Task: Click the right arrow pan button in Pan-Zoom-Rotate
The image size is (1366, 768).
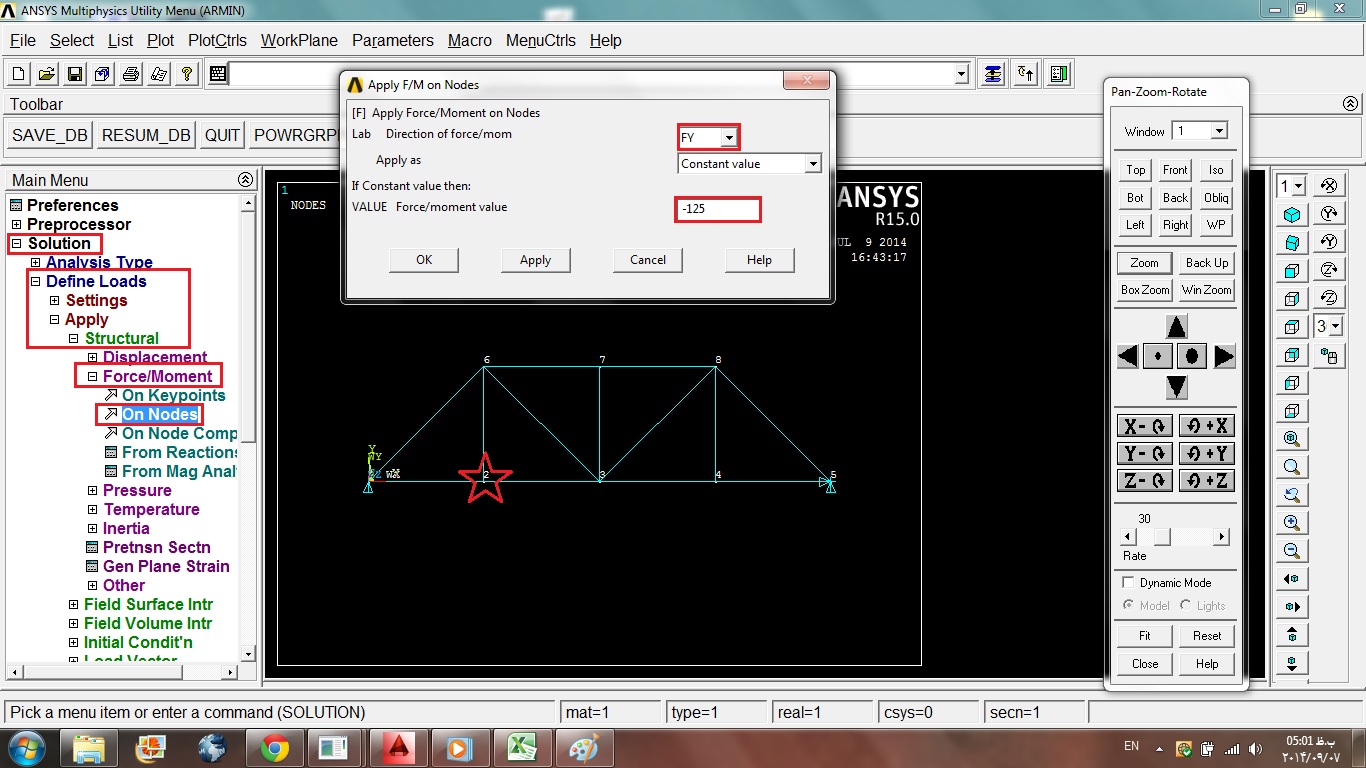Action: point(1225,356)
